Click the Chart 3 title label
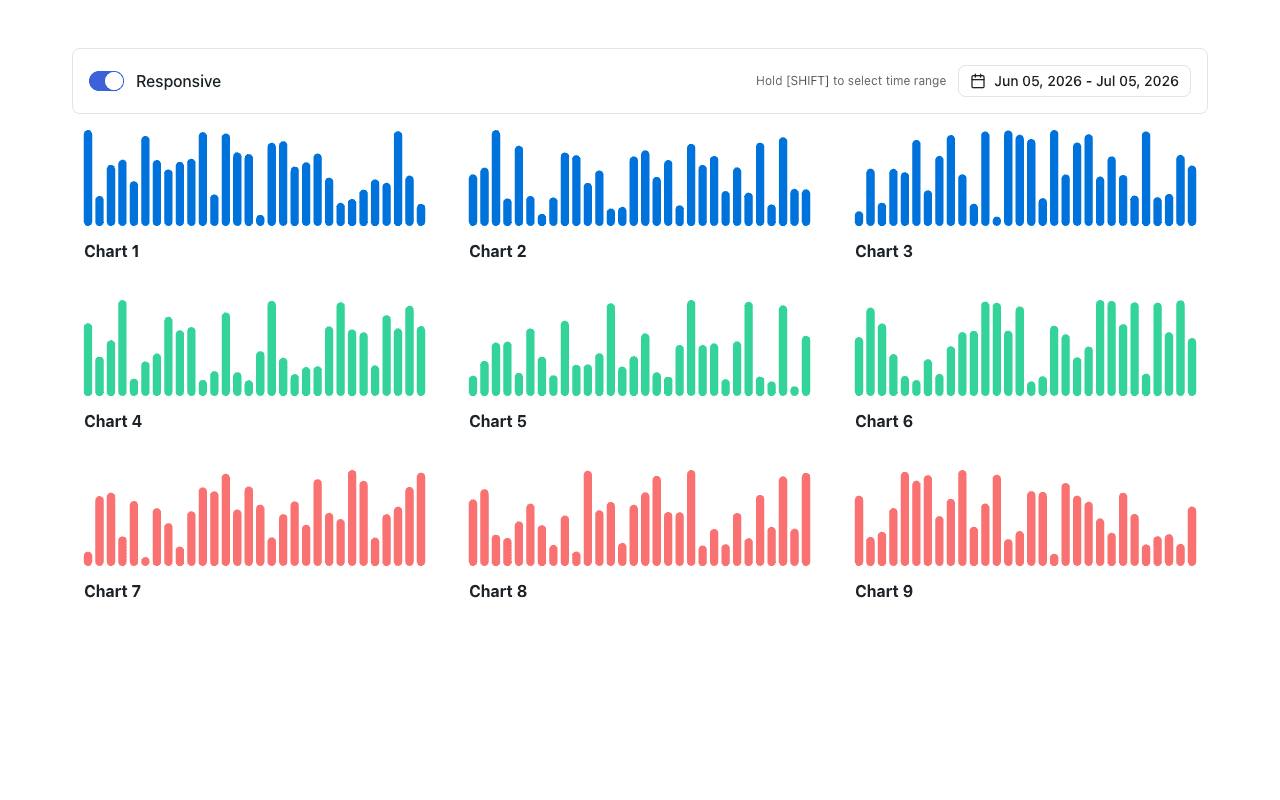 [x=884, y=251]
